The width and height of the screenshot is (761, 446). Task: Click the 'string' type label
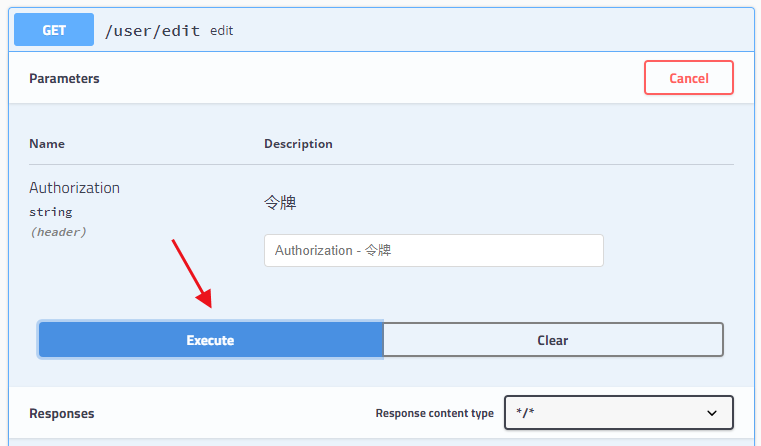[50, 212]
